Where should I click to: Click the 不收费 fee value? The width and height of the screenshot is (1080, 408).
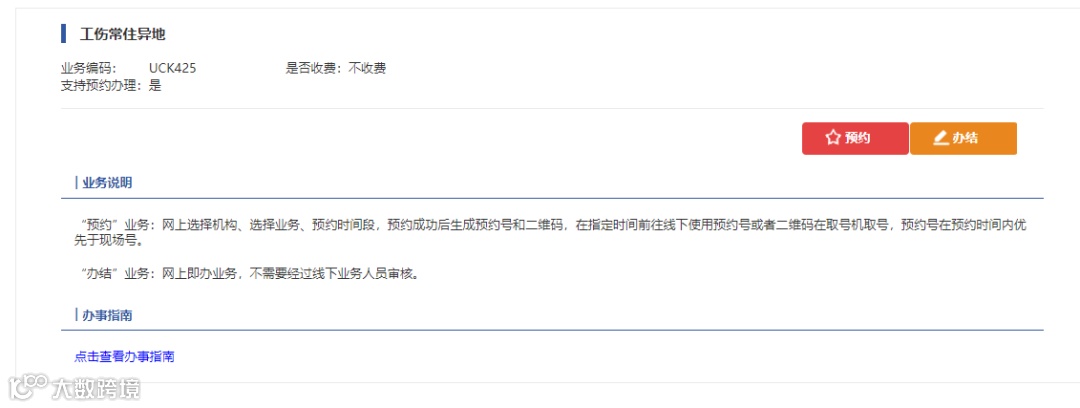pos(367,68)
